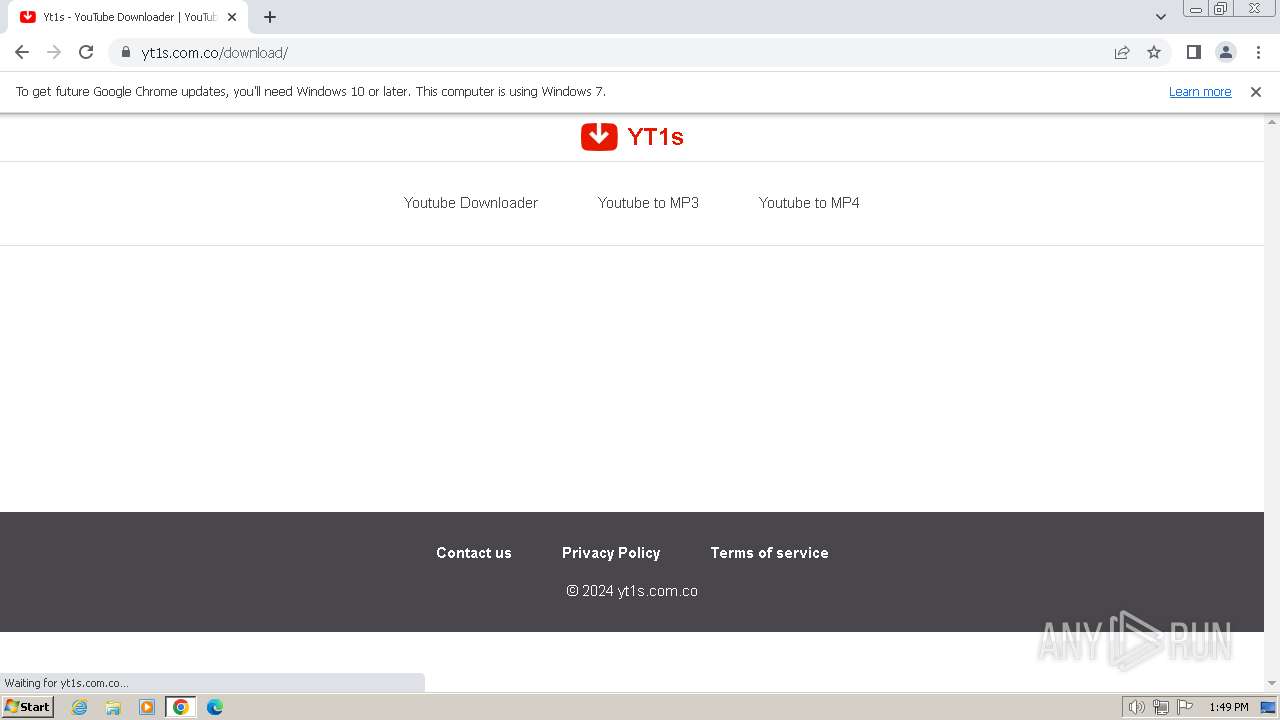Open the Youtube to MP4 menu item

click(809, 203)
